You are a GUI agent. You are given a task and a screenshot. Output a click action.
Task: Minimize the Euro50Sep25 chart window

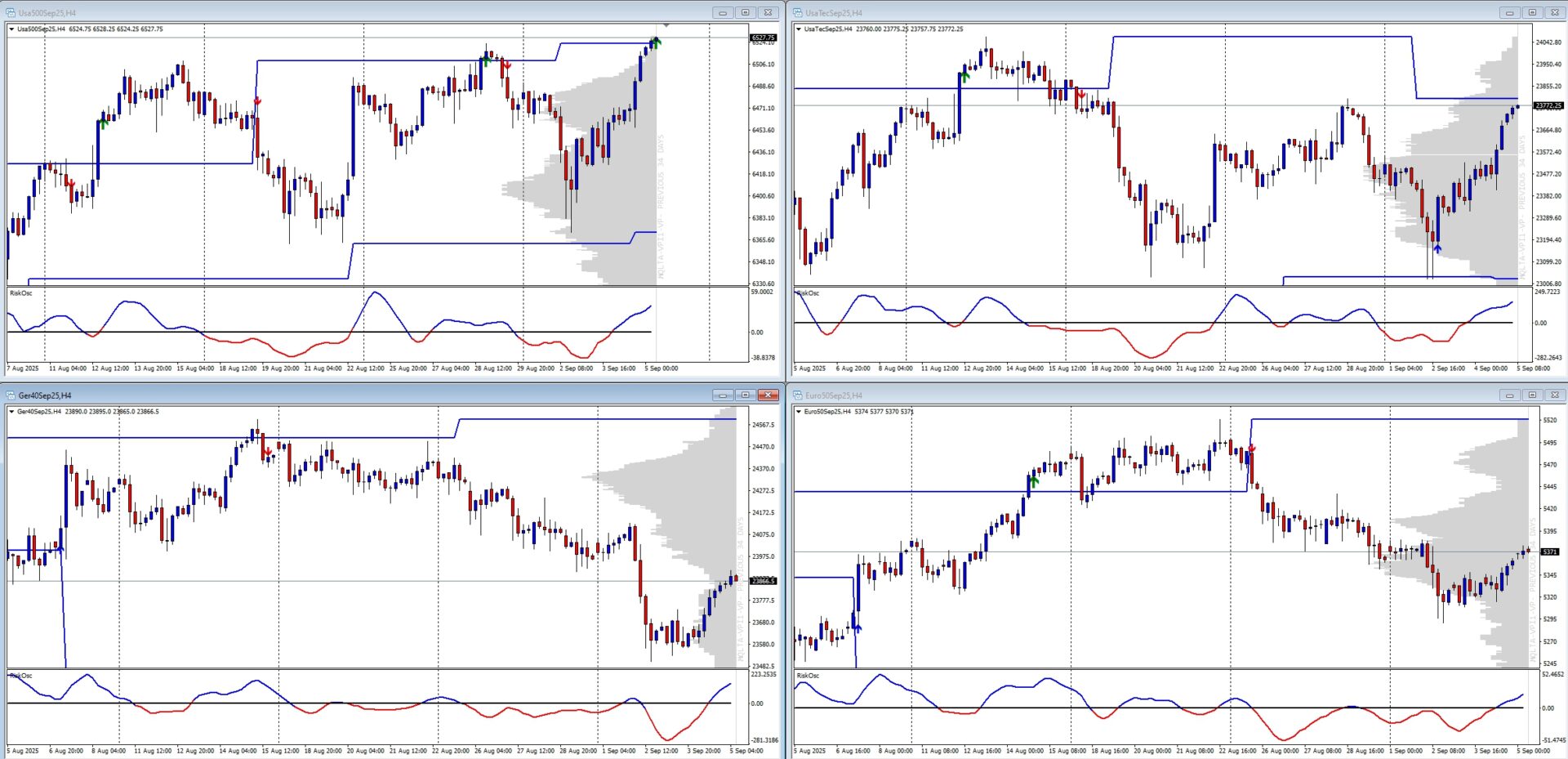pos(1509,395)
